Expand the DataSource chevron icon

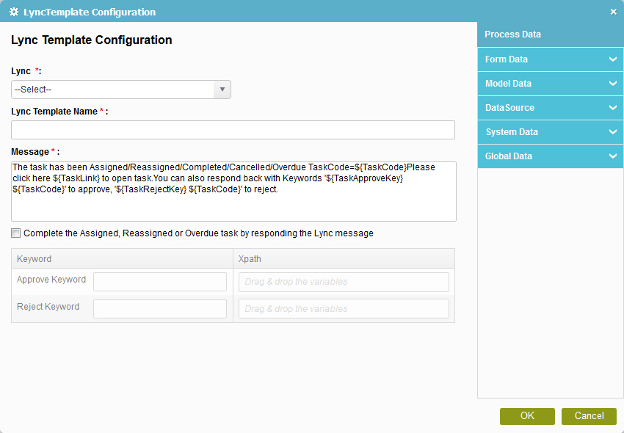[x=612, y=107]
